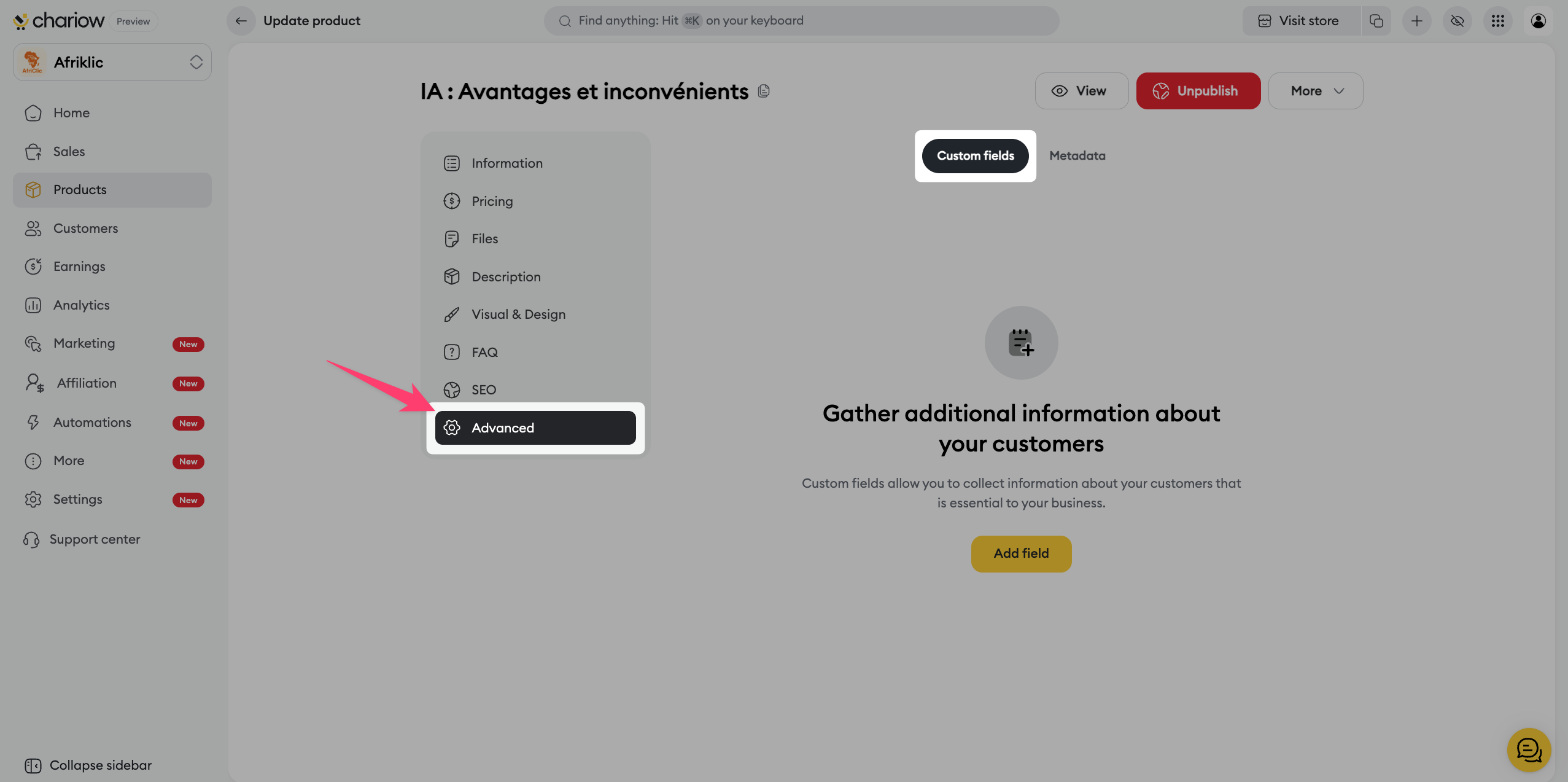Go to Pricing section

click(492, 201)
